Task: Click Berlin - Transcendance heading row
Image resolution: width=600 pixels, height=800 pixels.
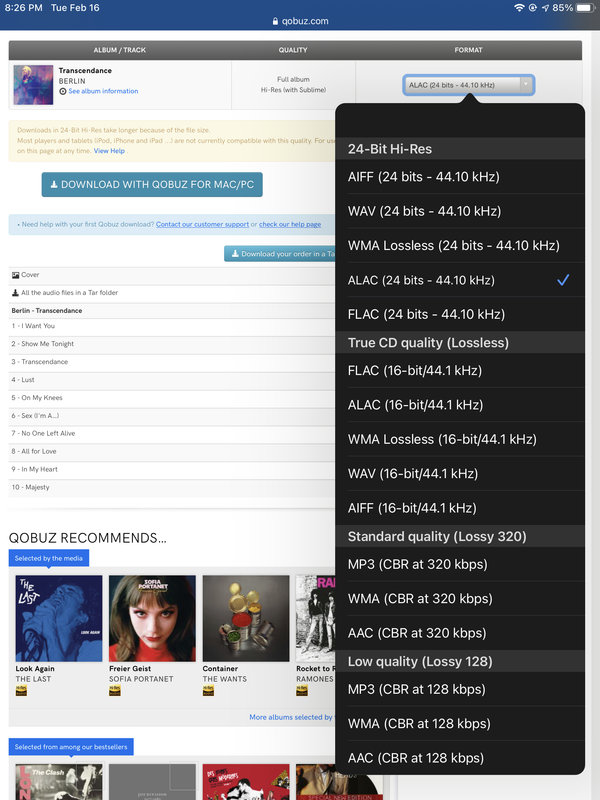Action: click(172, 311)
